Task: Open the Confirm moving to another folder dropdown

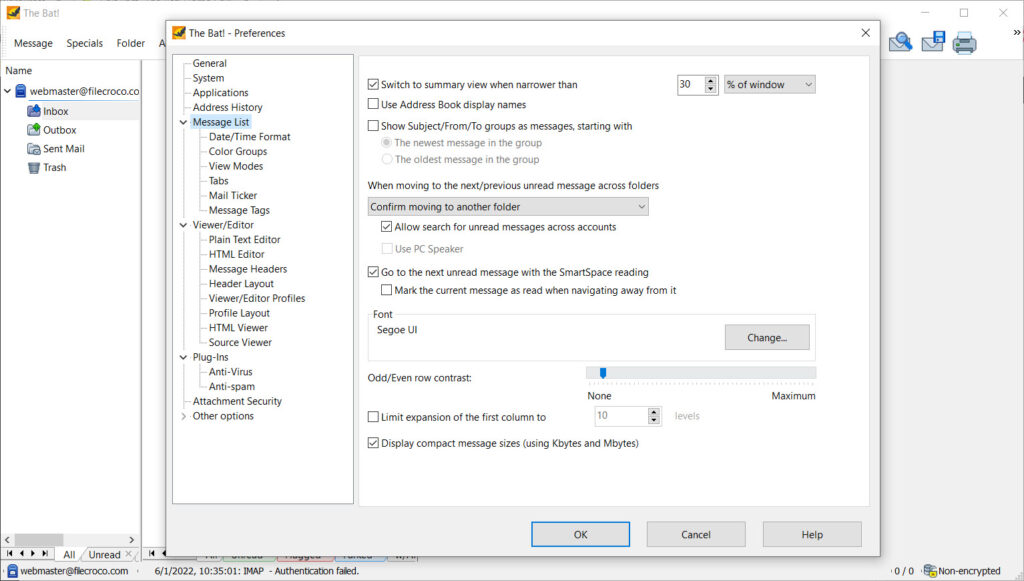Action: [x=508, y=206]
